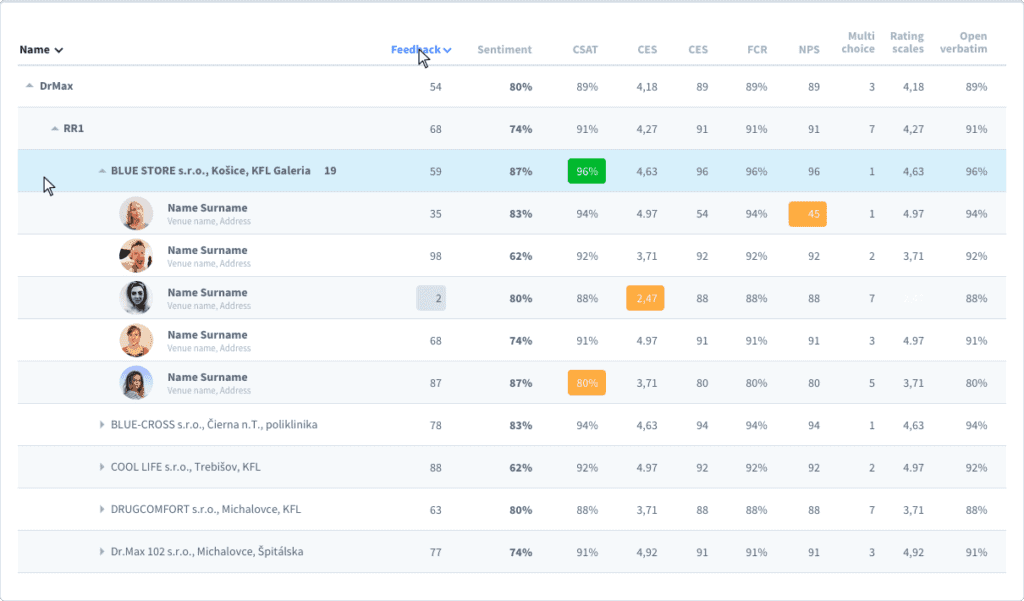Screen dimensions: 1024x601
Task: Click the CSAT column header
Action: coord(585,50)
